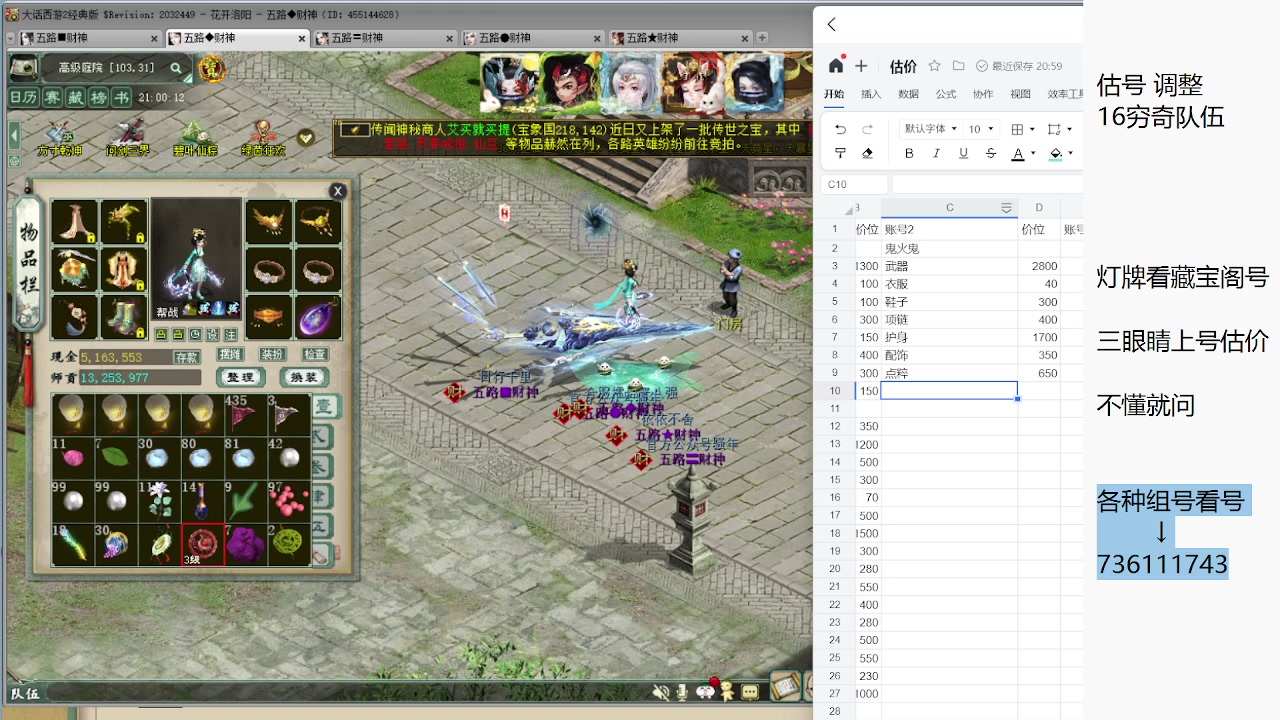Expand the fill color dropdown arrow
1280x720 pixels.
click(1070, 154)
